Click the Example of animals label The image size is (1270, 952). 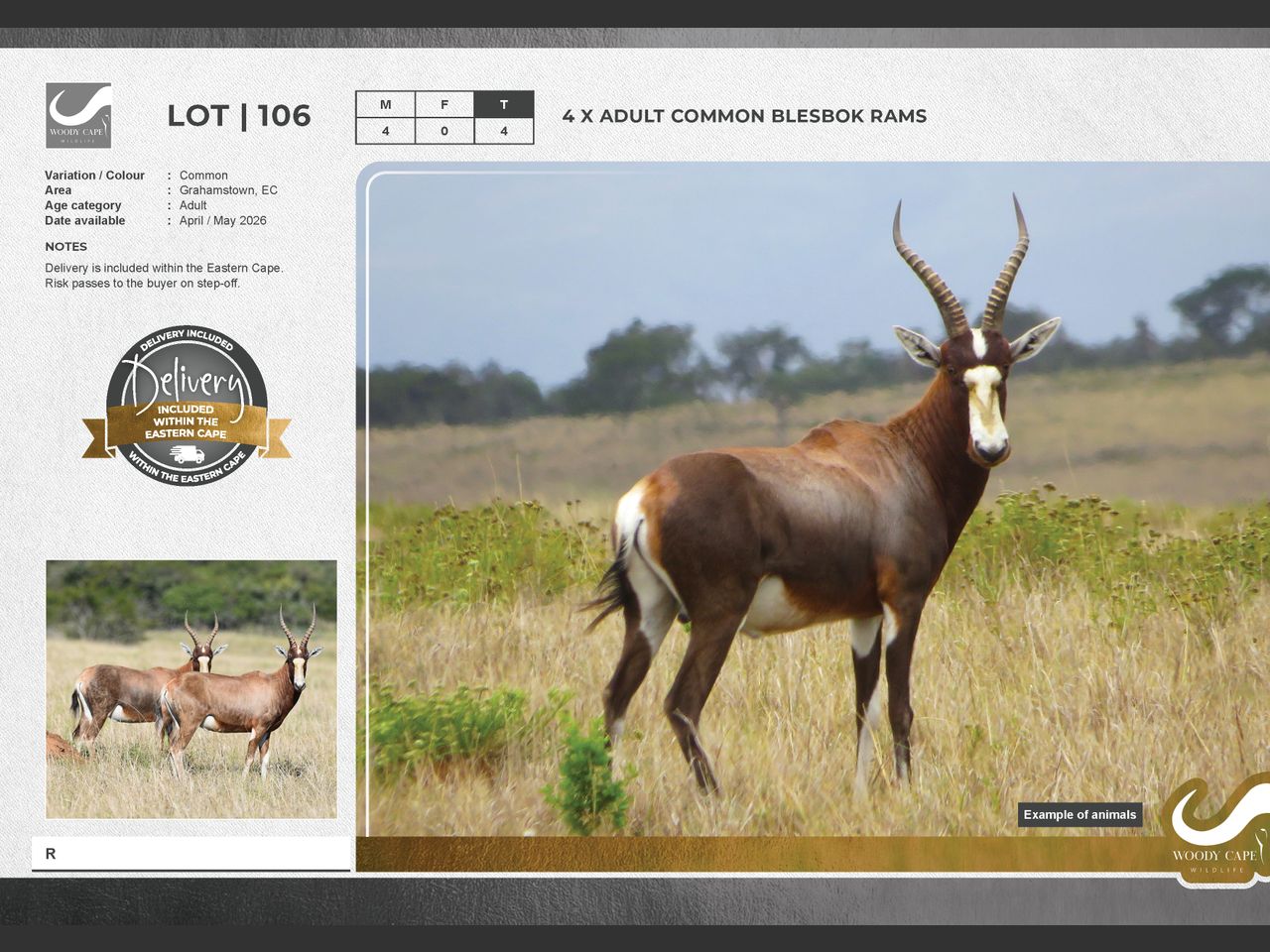[1079, 815]
